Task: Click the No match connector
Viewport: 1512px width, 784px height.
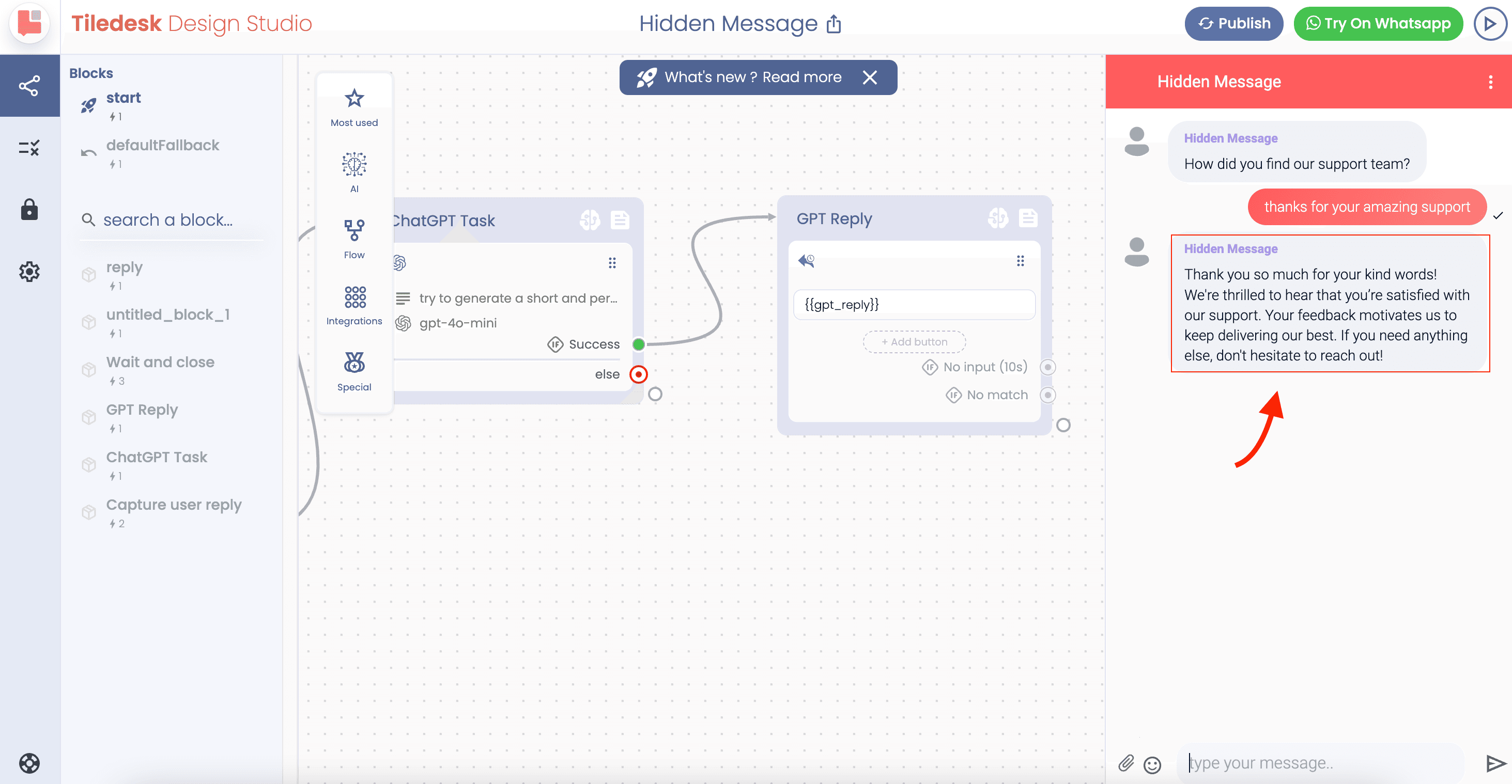Action: [1048, 395]
